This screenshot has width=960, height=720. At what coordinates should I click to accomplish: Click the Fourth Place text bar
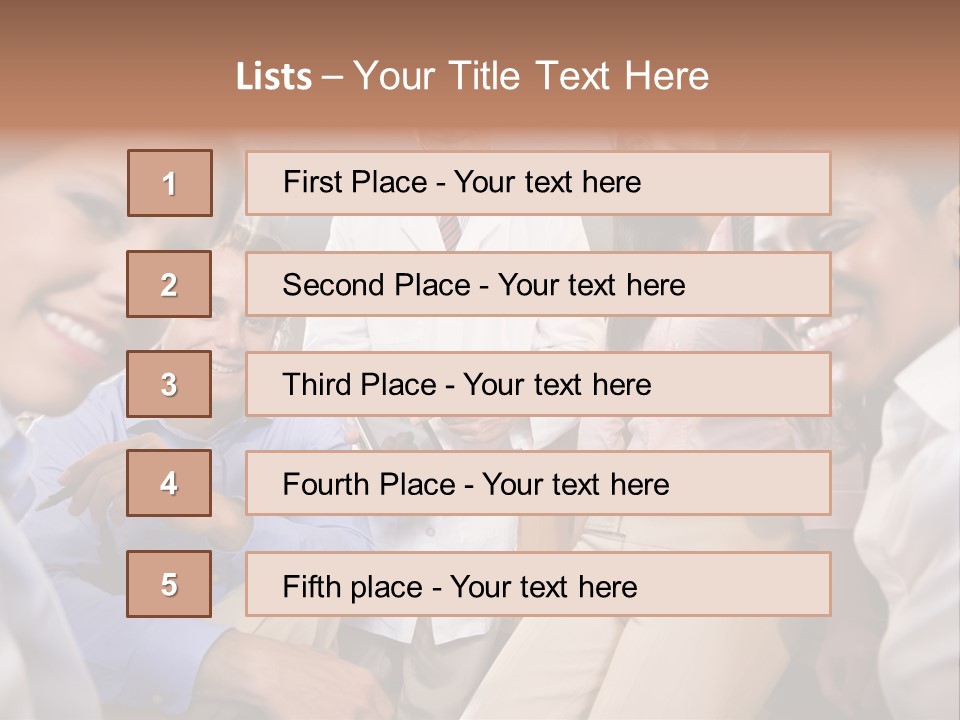coord(538,484)
